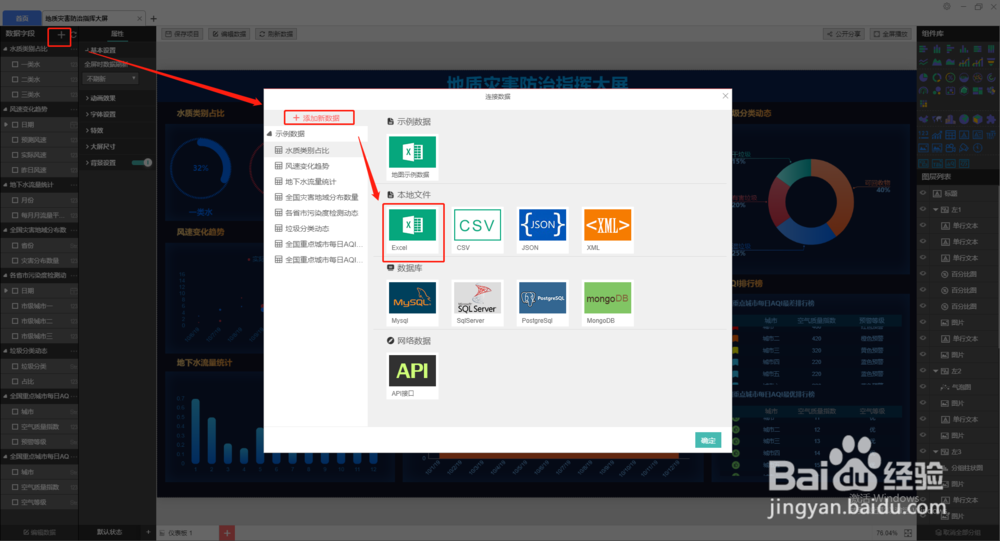Screen dimensions: 1000x541
Task: Toggle the 背景设置 switch
Action: tap(142, 163)
